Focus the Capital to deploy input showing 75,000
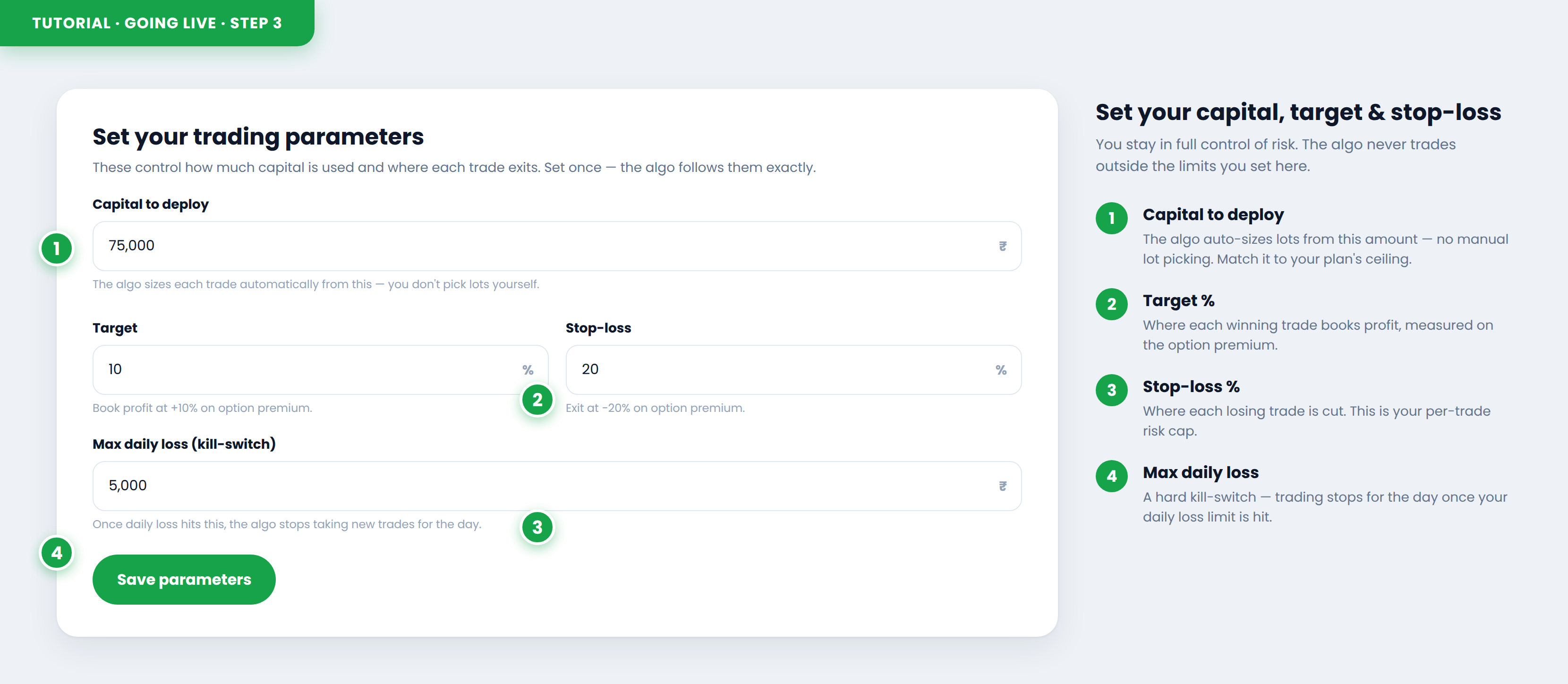 coord(557,246)
